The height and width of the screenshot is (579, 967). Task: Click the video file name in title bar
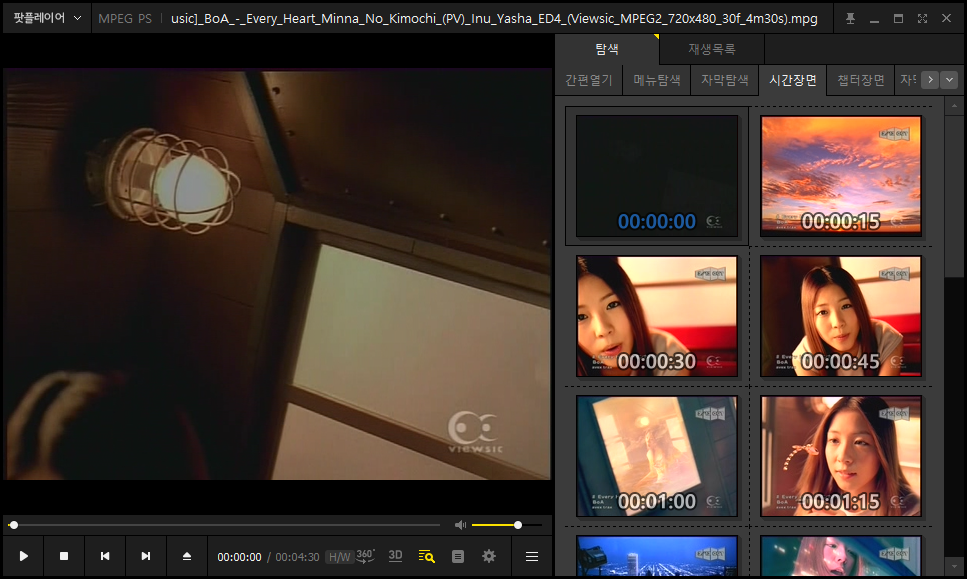[x=494, y=18]
